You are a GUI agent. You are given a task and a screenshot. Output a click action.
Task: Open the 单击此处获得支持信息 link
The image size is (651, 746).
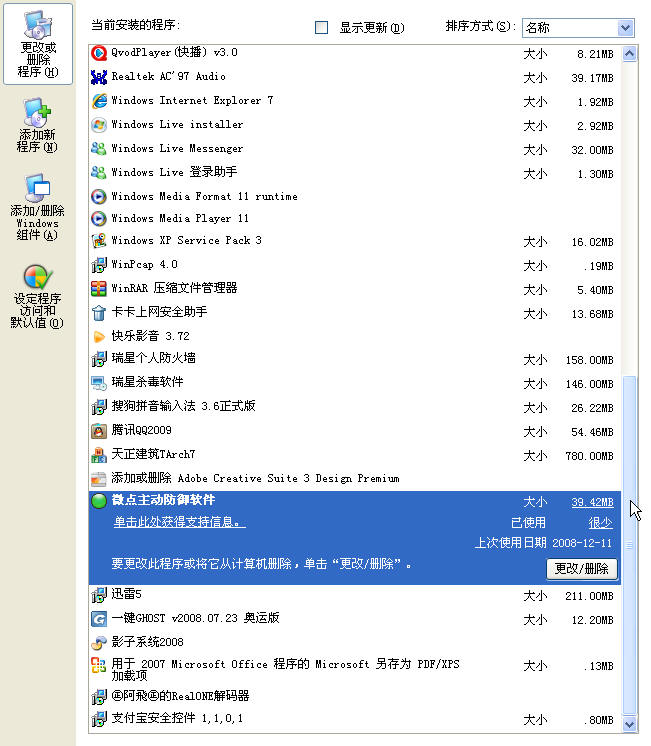tap(179, 522)
